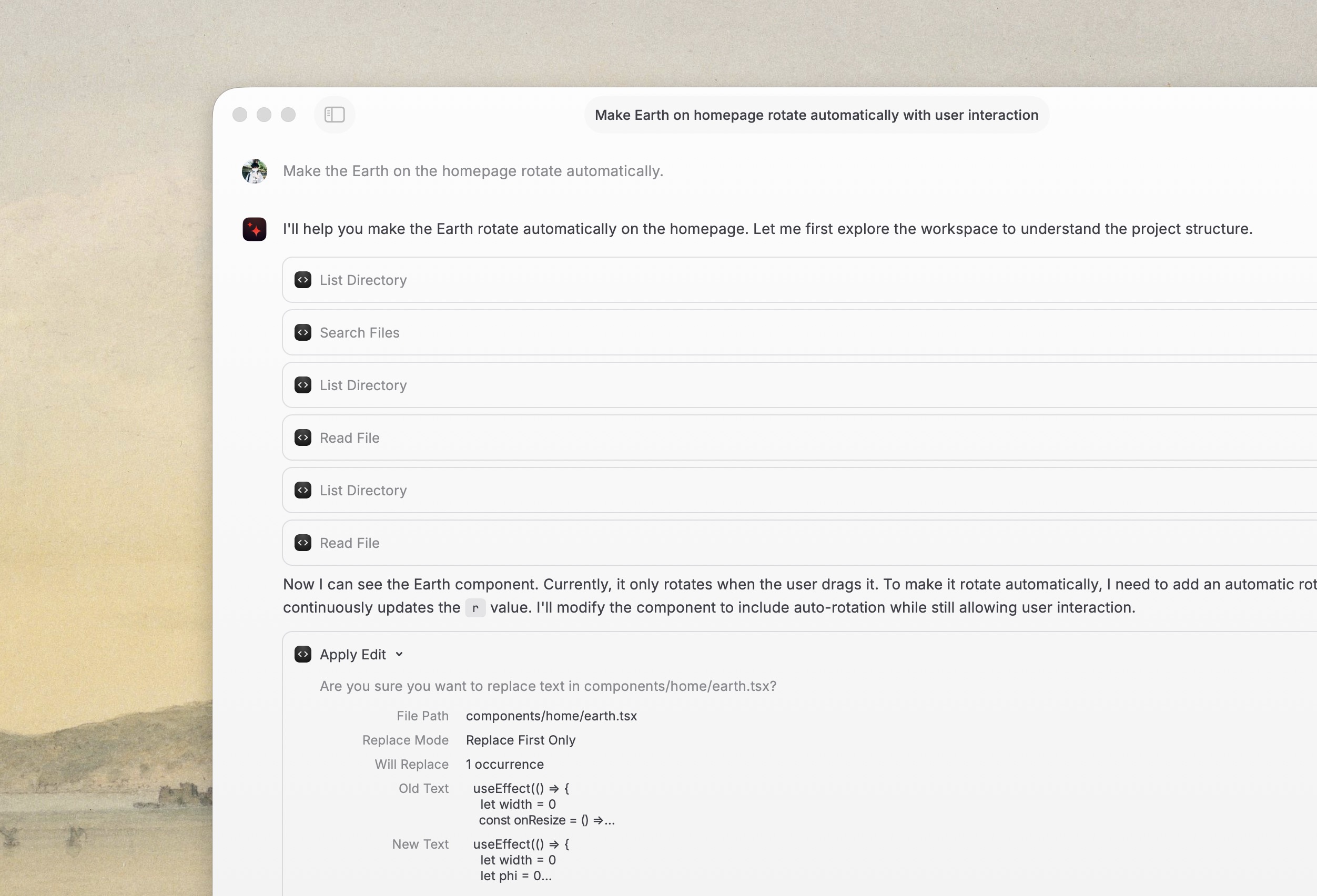Screen dimensions: 1317x896
Task: Click the second List Directory code icon
Action: [303, 385]
